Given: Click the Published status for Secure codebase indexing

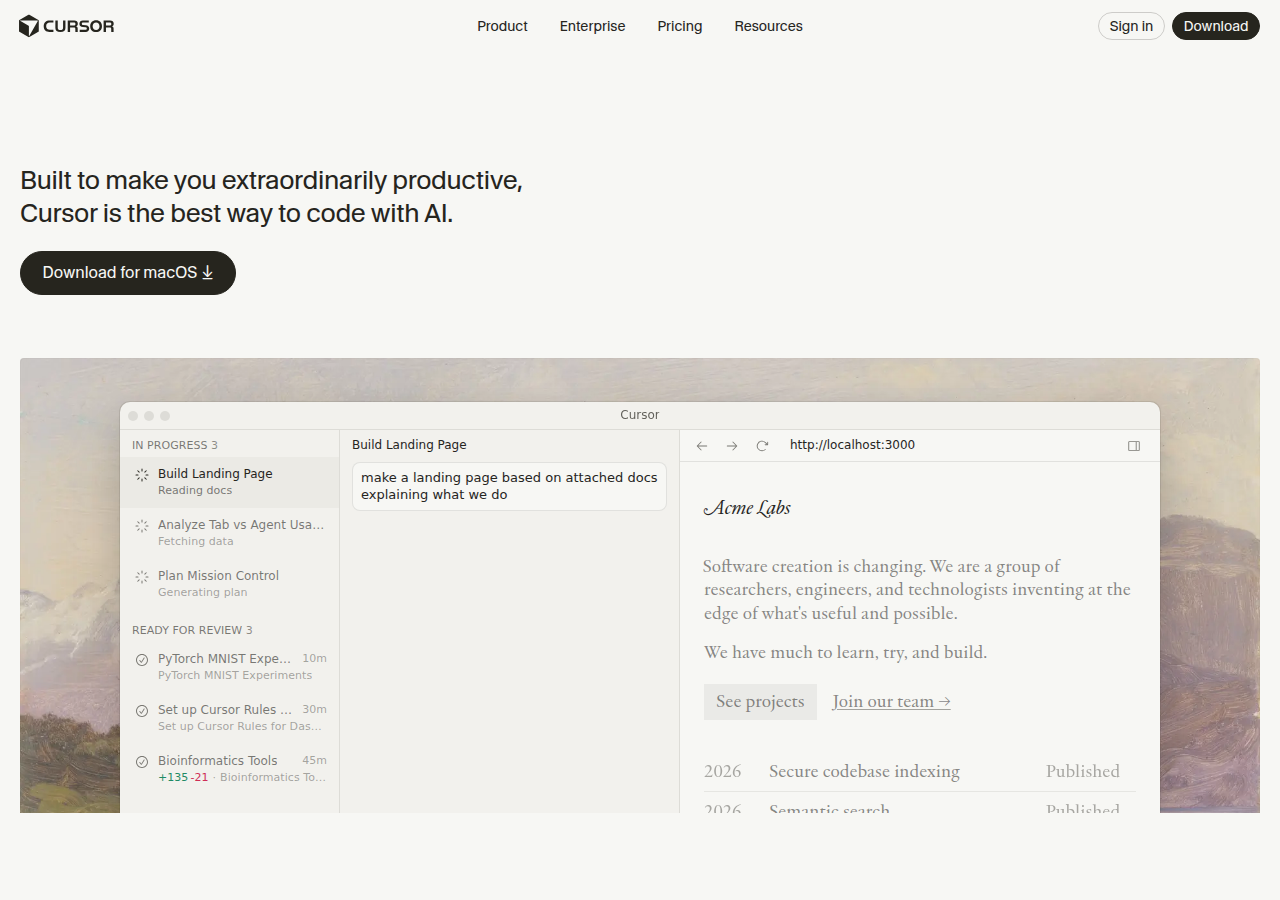Looking at the screenshot, I should 1083,771.
